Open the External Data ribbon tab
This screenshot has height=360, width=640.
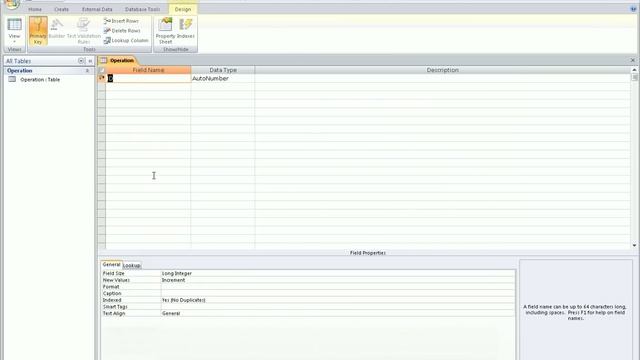[x=97, y=9]
